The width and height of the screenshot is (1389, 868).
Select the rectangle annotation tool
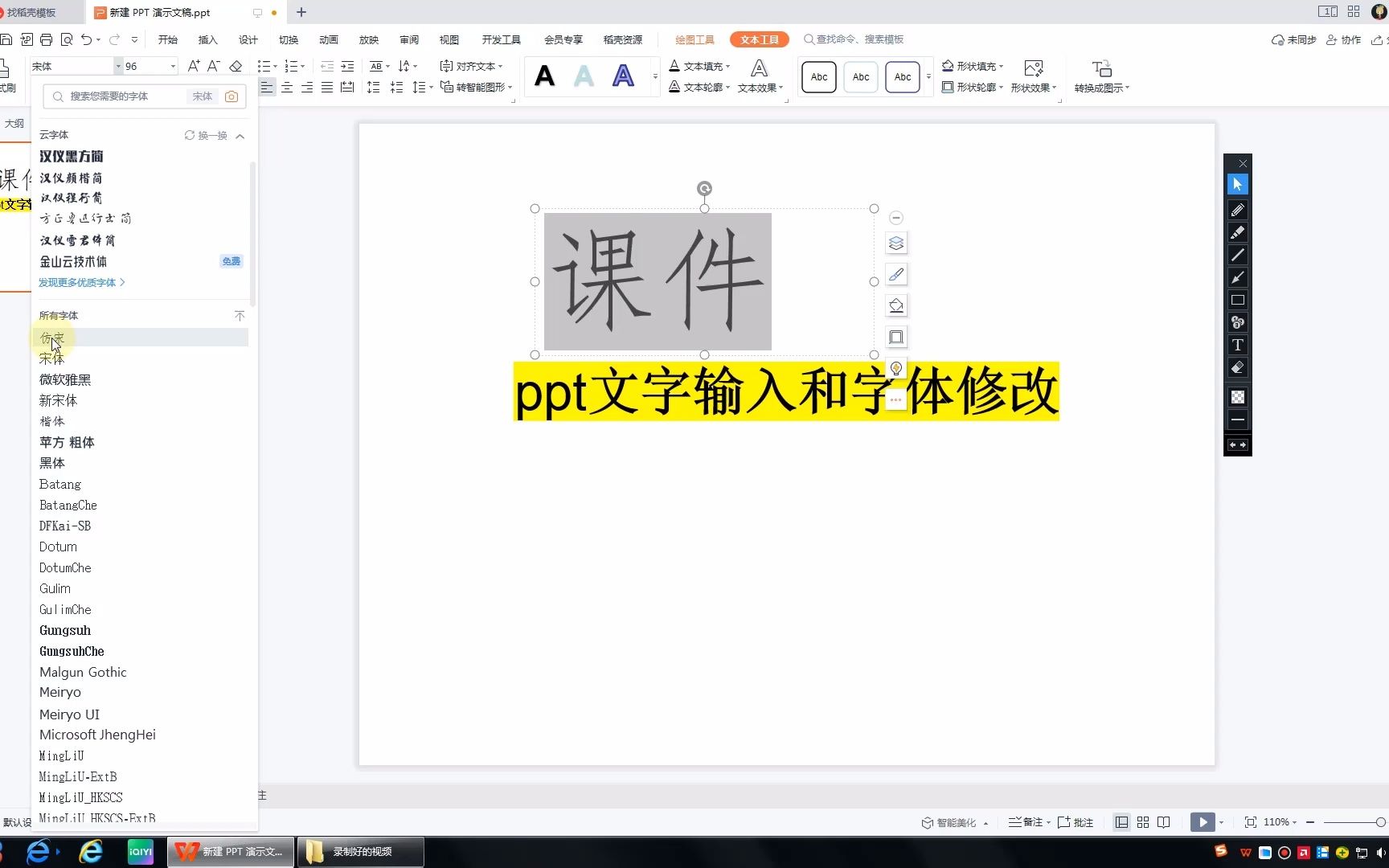point(1238,300)
